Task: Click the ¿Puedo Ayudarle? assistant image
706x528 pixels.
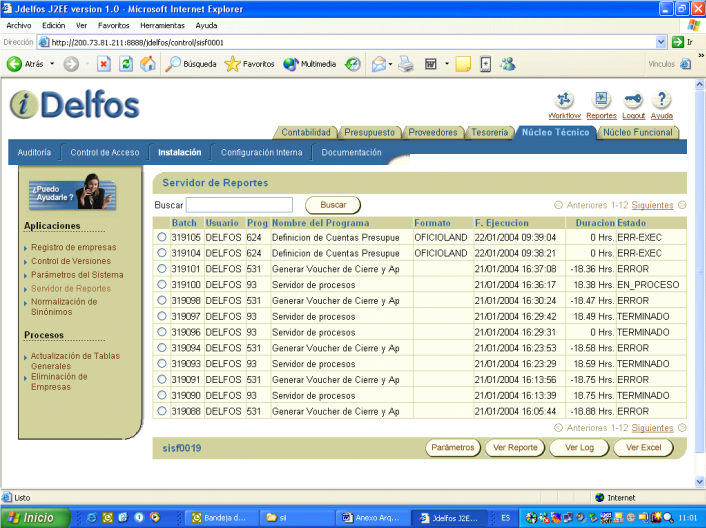Action: click(72, 193)
